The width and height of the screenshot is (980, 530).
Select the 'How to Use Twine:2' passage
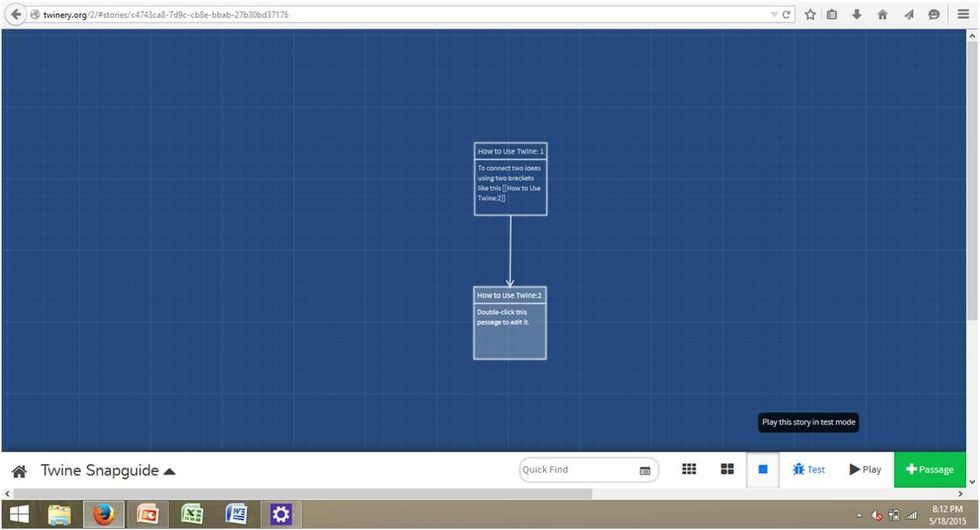point(510,323)
